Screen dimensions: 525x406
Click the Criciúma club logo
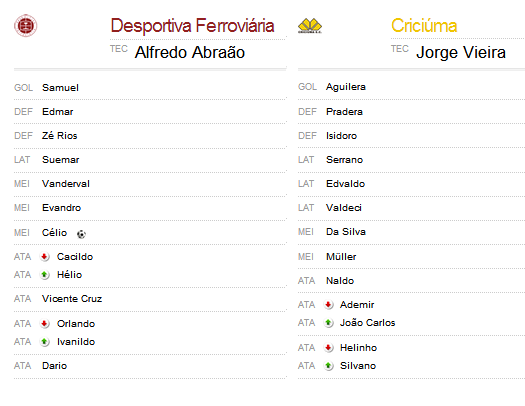click(x=310, y=26)
